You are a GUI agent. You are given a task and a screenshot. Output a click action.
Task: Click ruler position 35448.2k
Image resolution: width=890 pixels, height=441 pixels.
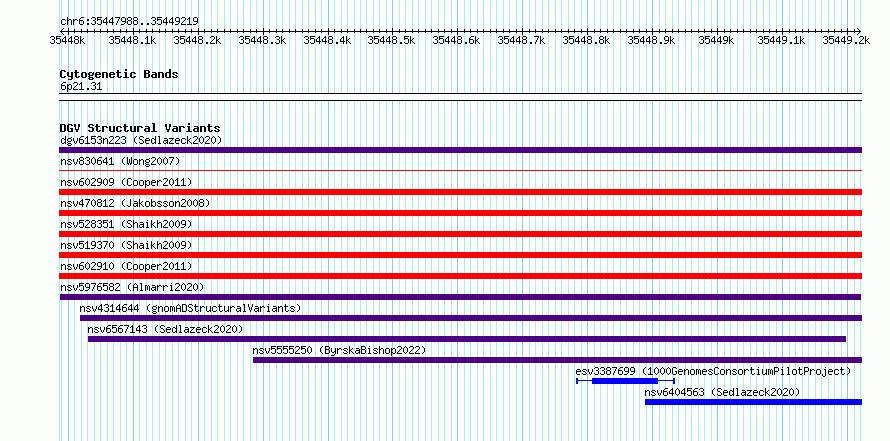click(197, 40)
